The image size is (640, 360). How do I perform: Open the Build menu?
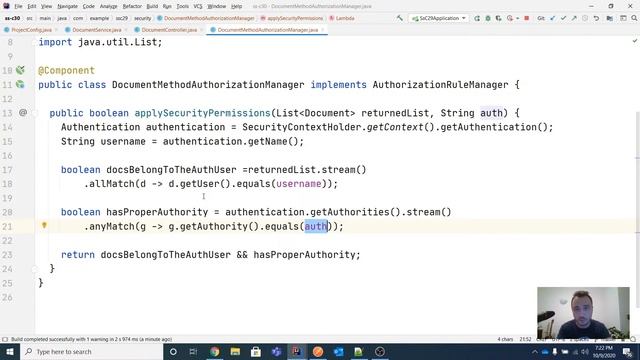pyautogui.click(x=152, y=6)
